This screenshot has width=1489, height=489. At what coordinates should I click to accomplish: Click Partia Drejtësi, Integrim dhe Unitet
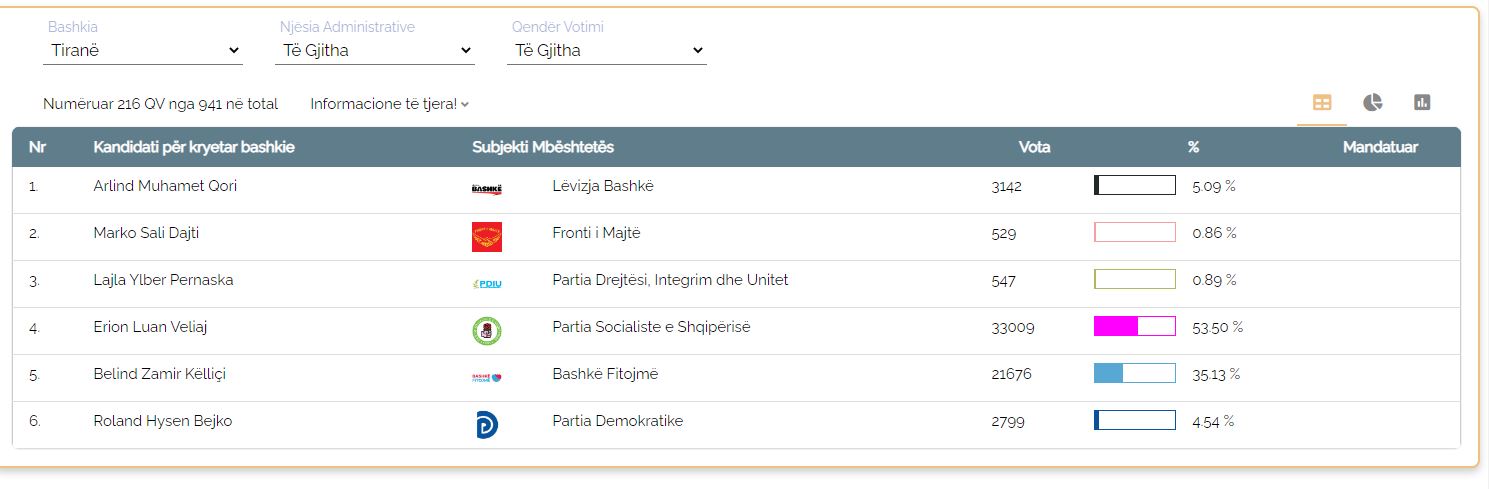[670, 280]
